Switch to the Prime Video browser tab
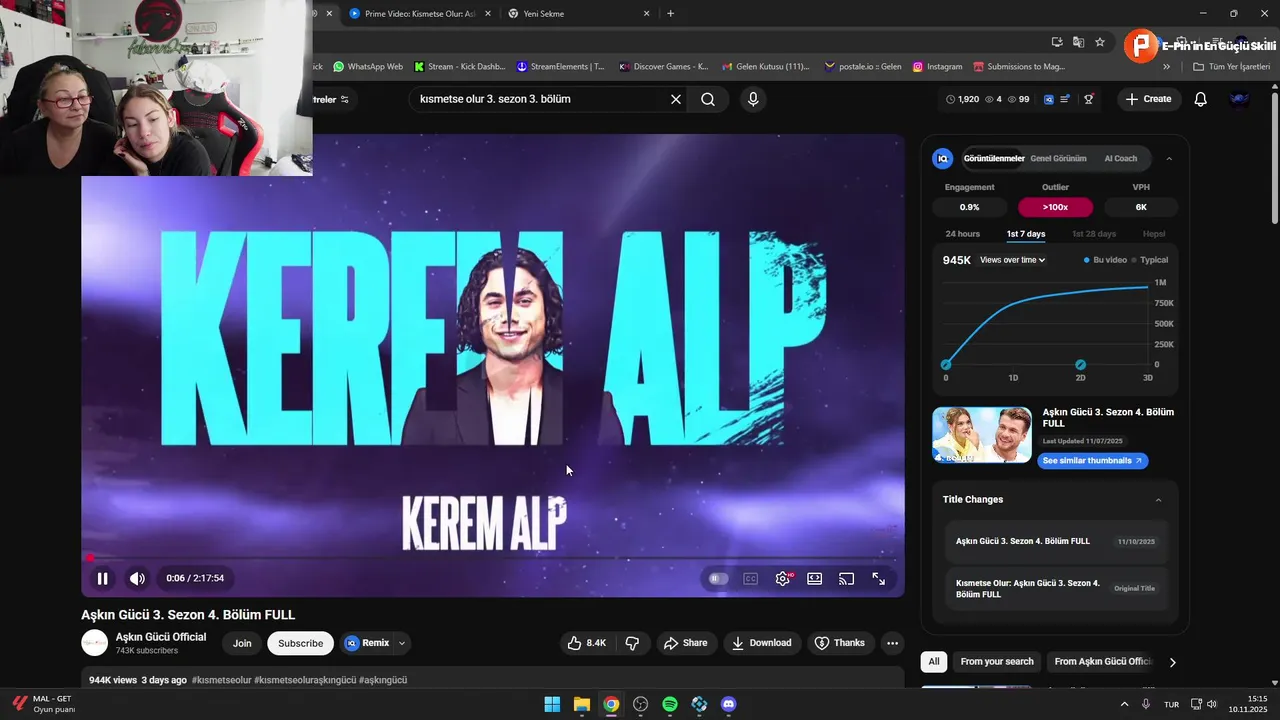This screenshot has width=1280, height=720. pyautogui.click(x=419, y=14)
